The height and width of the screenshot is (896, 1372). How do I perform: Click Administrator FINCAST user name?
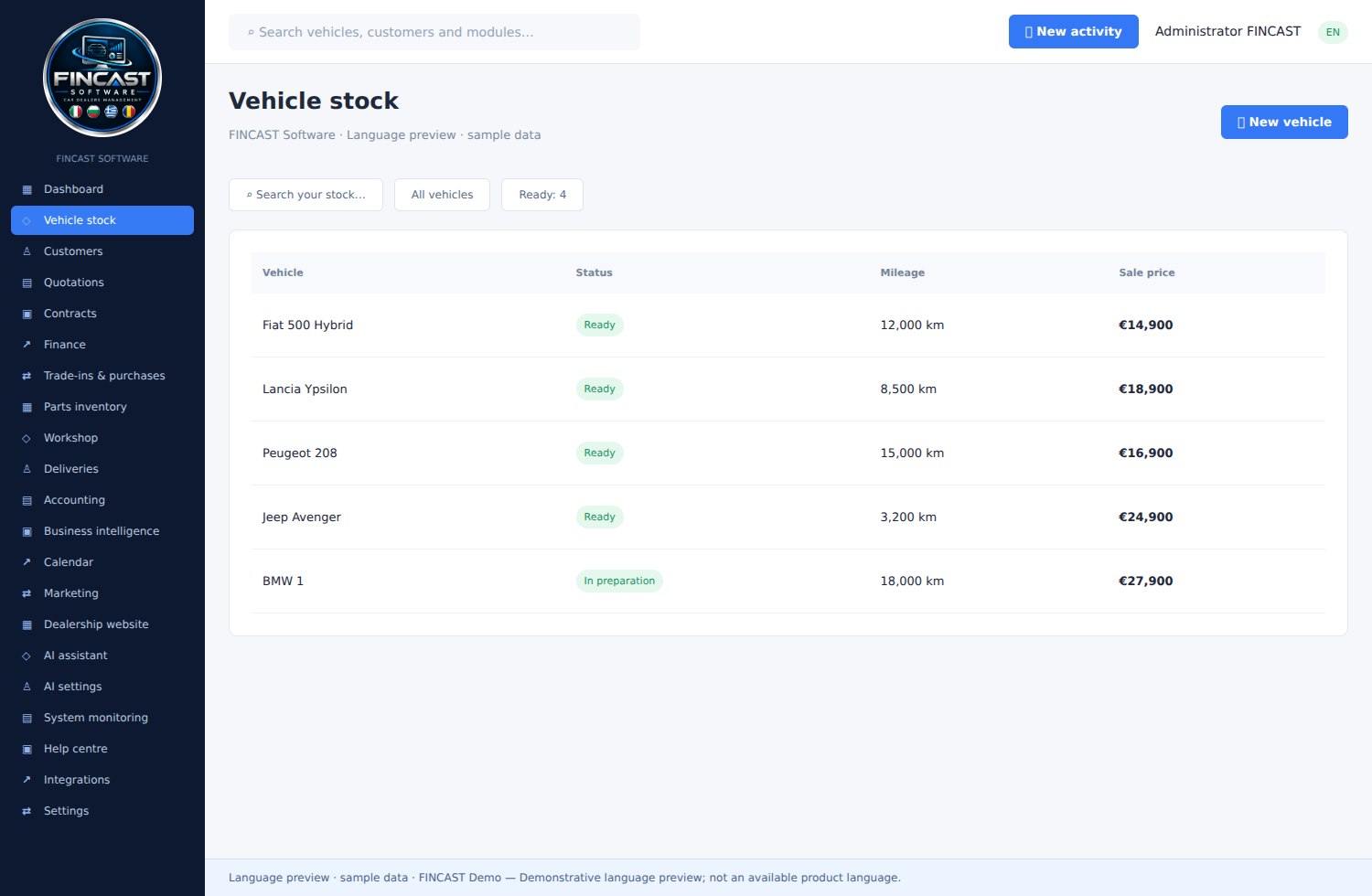coord(1227,31)
